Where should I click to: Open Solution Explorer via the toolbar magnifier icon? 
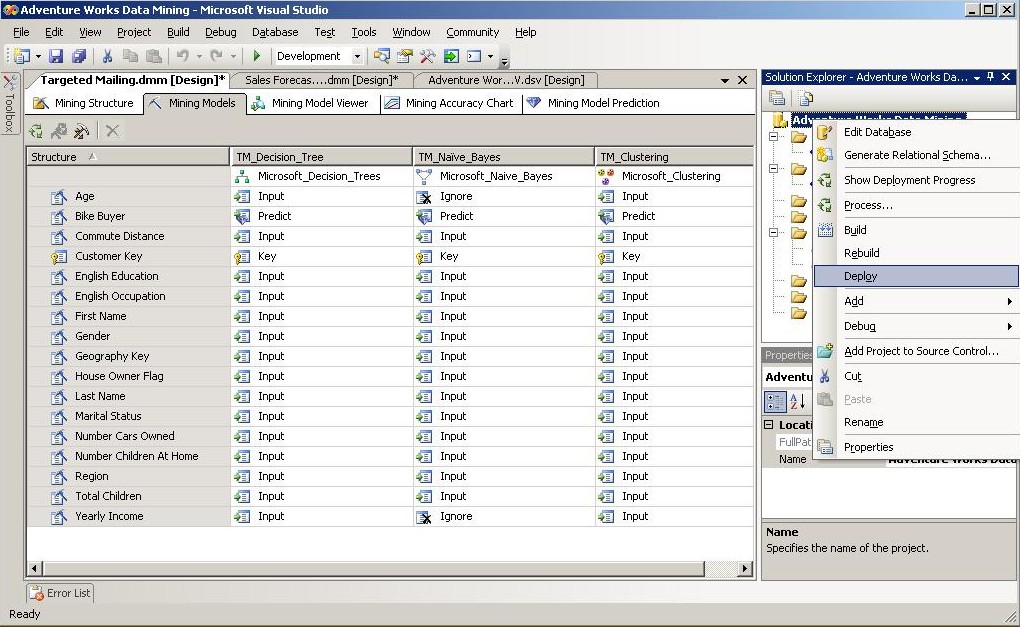[382, 56]
